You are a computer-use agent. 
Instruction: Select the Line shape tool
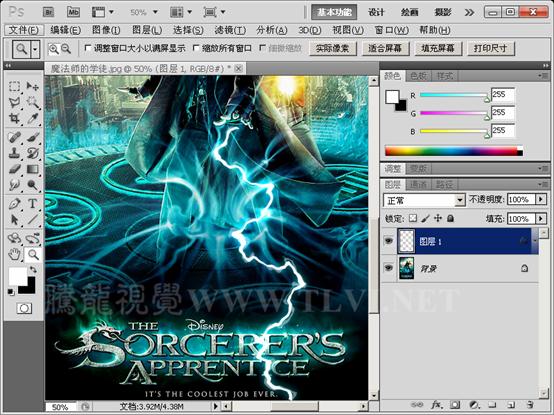(33, 220)
